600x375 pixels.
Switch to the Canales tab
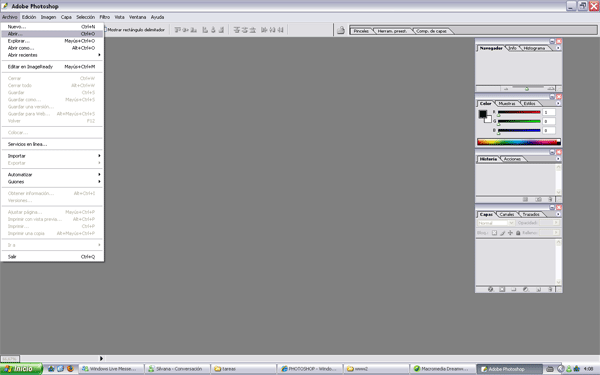(507, 214)
